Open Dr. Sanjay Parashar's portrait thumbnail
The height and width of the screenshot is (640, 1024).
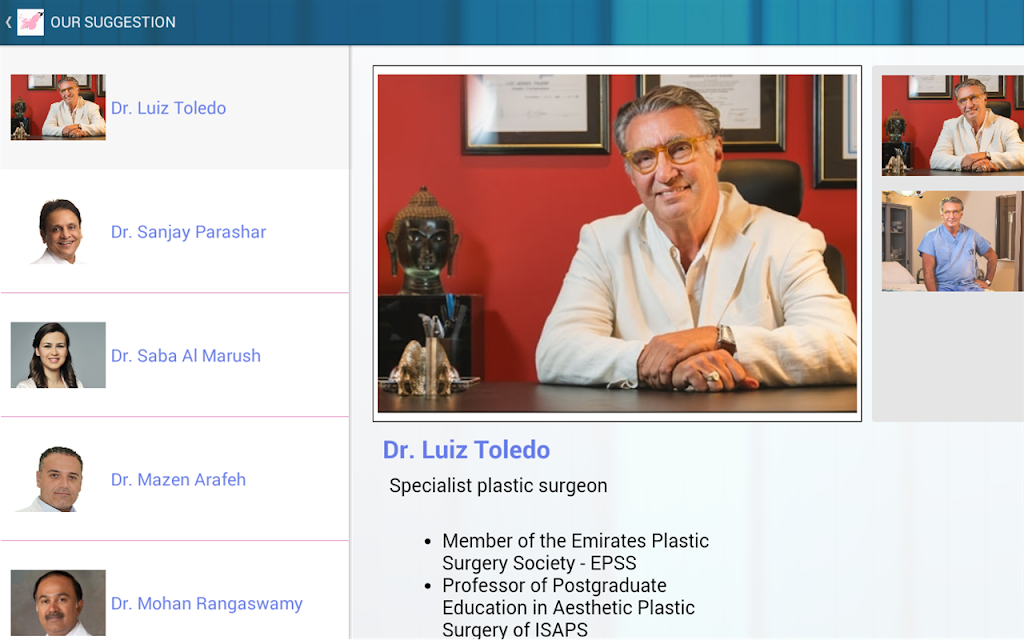58,231
